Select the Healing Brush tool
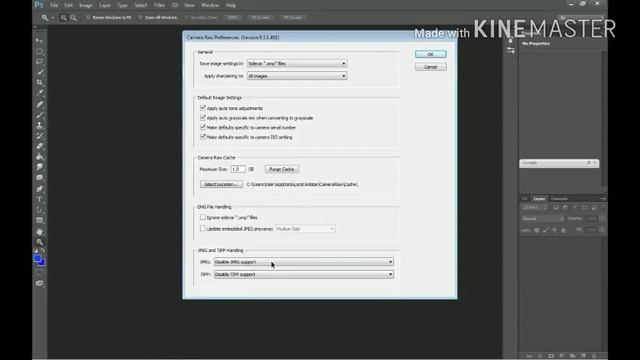The width and height of the screenshot is (640, 360). 39,104
